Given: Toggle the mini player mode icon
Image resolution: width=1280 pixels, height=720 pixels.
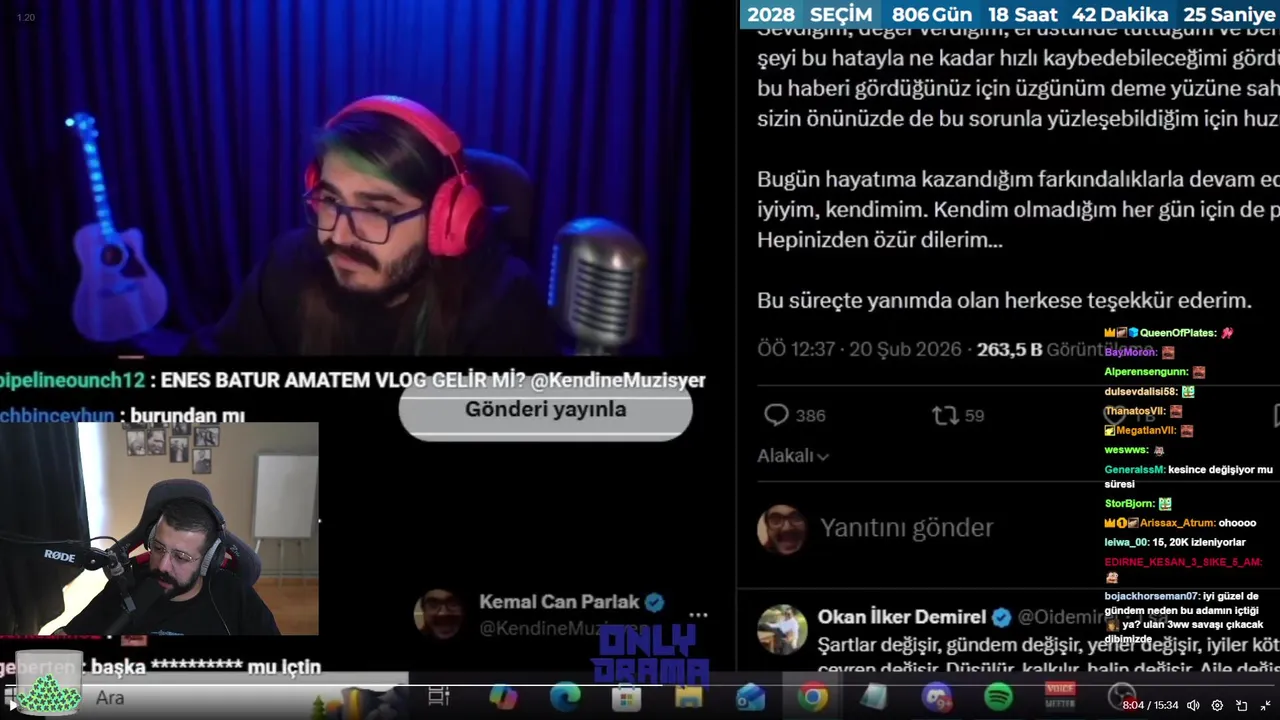Looking at the screenshot, I should click(x=1242, y=706).
